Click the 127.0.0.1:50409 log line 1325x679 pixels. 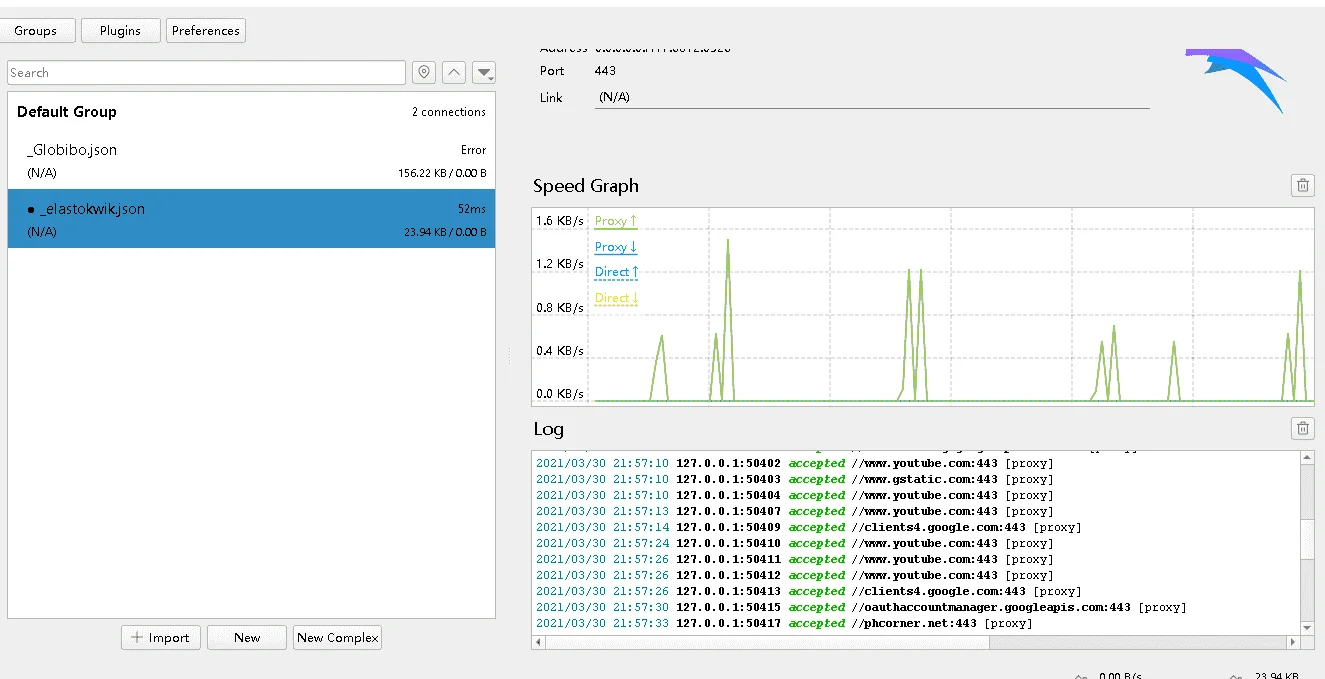808,528
